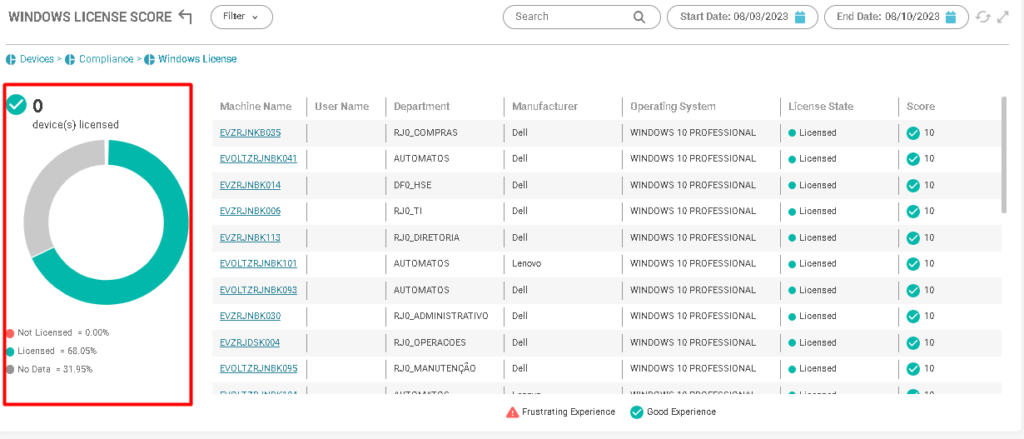Click the green checkmark above devices licensed
The height and width of the screenshot is (439, 1024).
[16, 105]
